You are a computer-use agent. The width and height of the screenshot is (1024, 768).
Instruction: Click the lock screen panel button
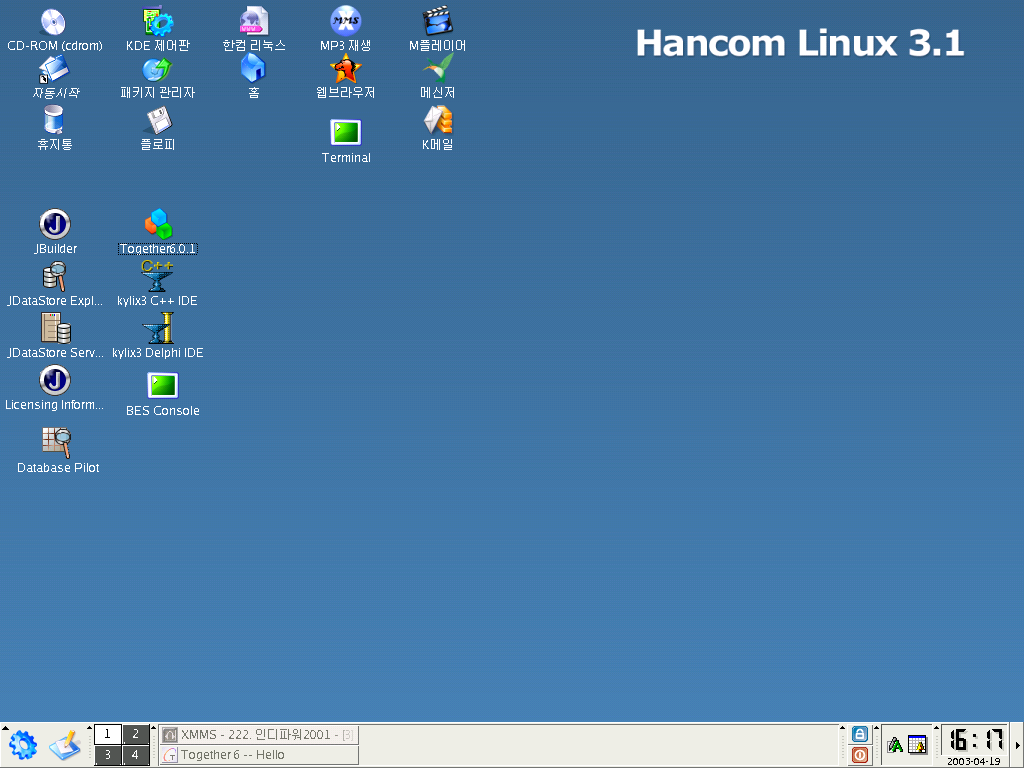[860, 734]
